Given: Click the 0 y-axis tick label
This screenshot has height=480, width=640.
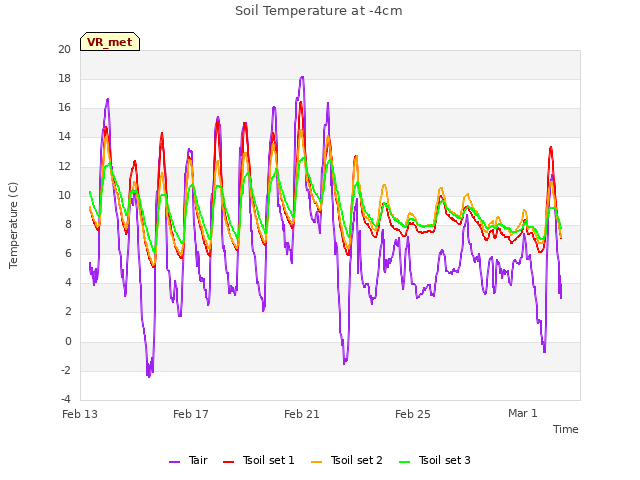Looking at the screenshot, I should click(x=68, y=341).
